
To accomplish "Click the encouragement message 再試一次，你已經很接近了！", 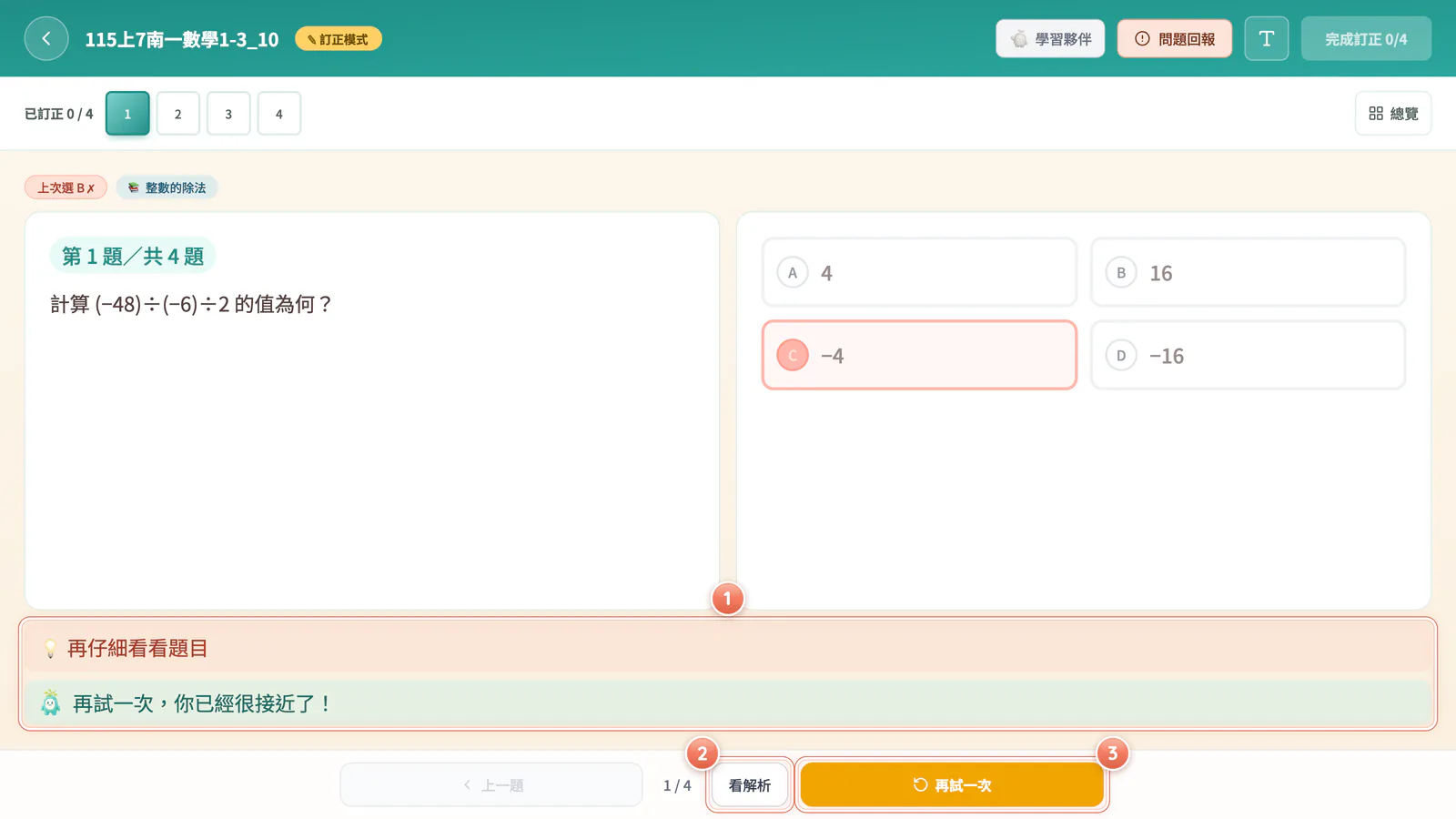I will click(203, 703).
